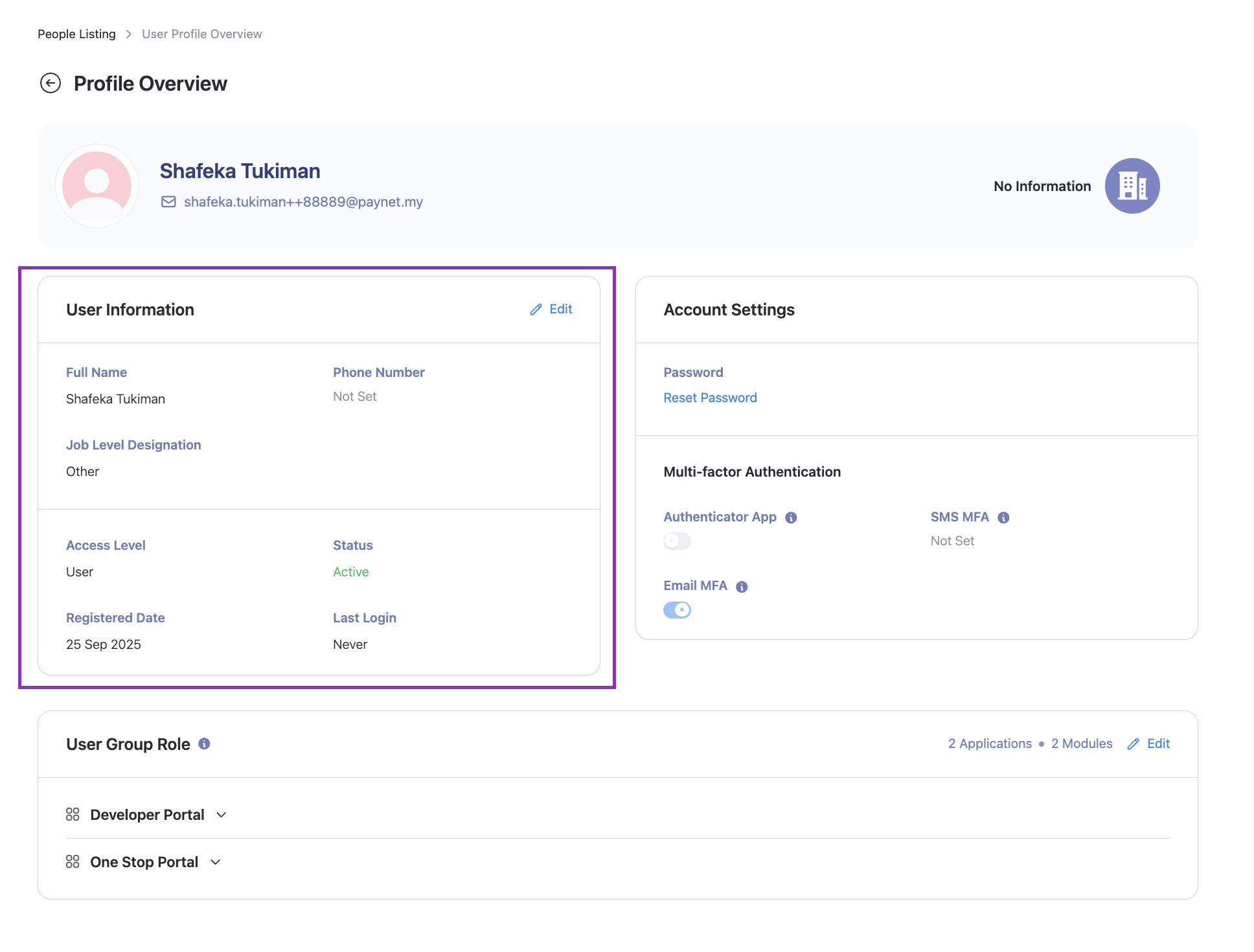
Task: Click the pink user avatar image
Action: (x=97, y=186)
